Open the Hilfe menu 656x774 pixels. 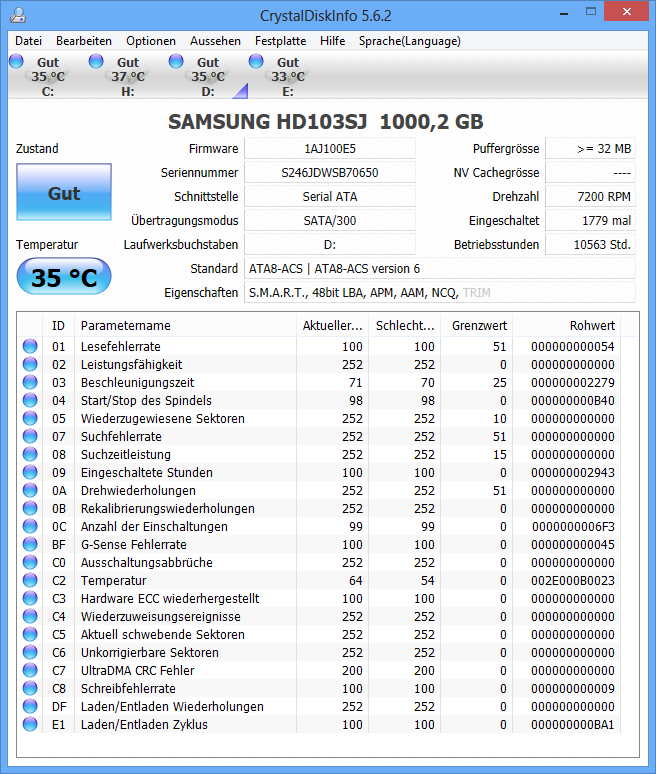pos(332,41)
